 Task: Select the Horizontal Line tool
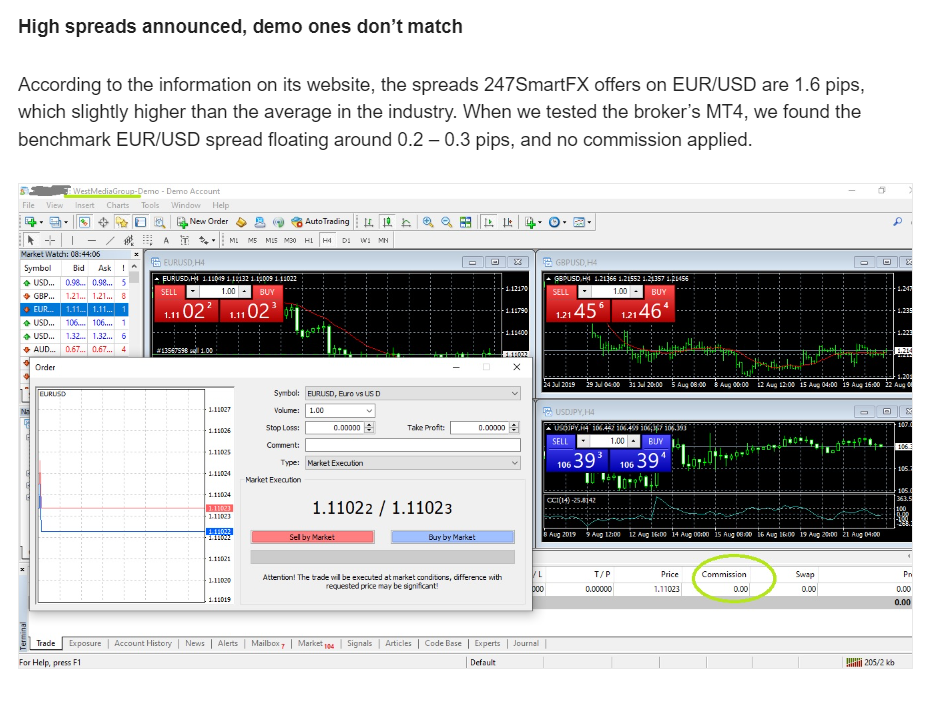point(91,240)
